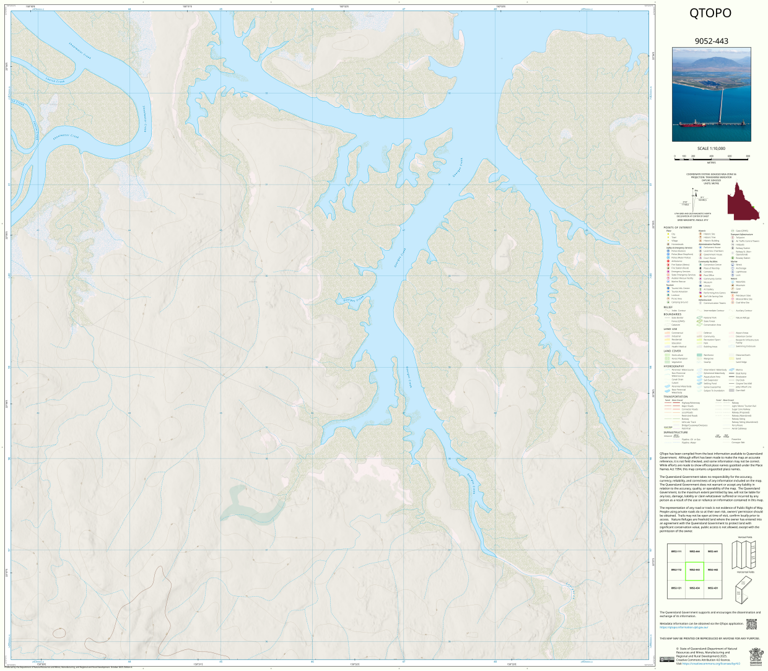Click the POINTS OF INTEREST legend heading
768x671 pixels.
tap(678, 228)
